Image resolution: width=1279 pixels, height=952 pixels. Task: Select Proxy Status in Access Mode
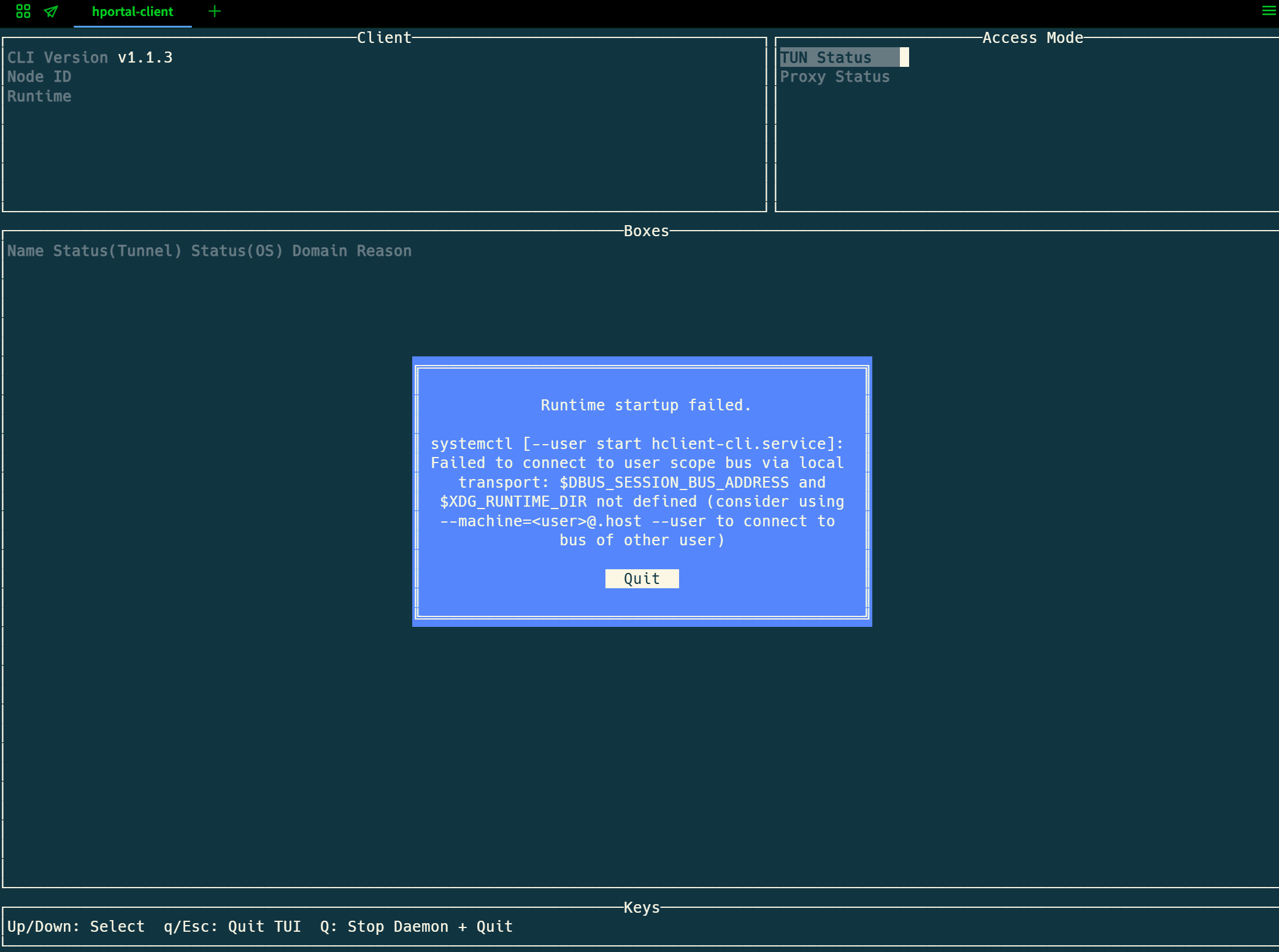coord(834,77)
